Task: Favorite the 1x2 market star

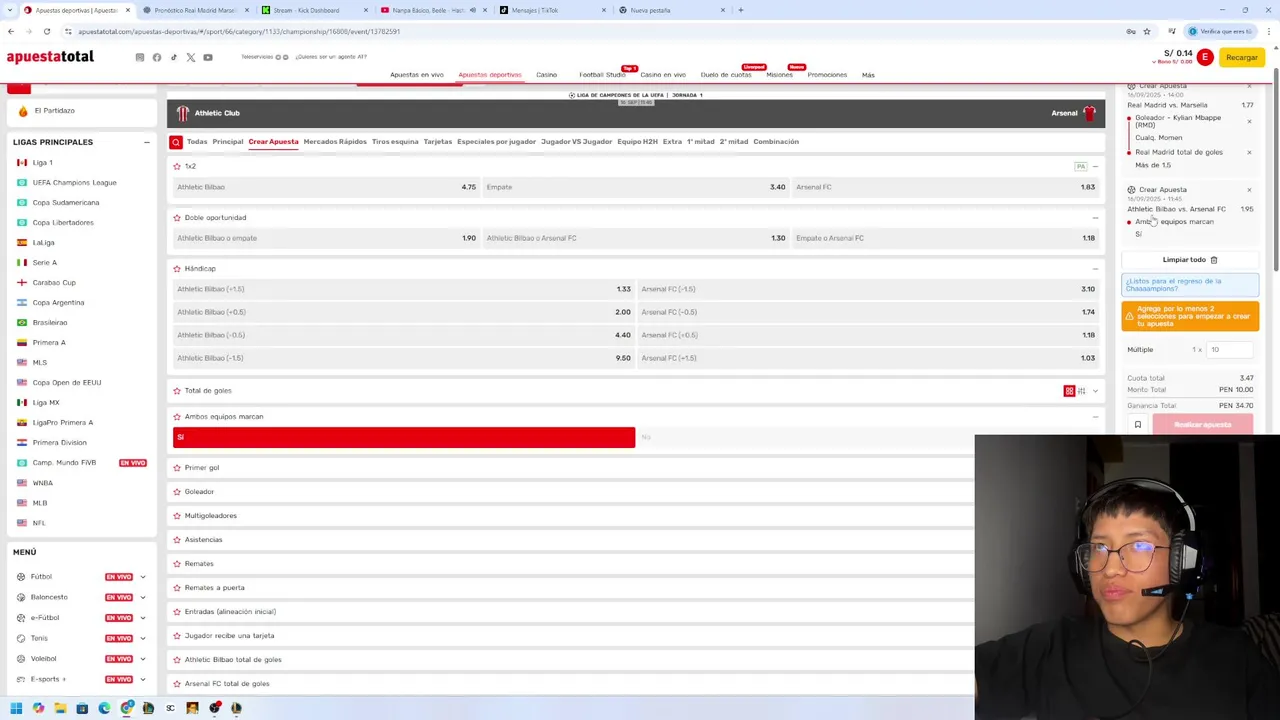Action: coord(177,166)
